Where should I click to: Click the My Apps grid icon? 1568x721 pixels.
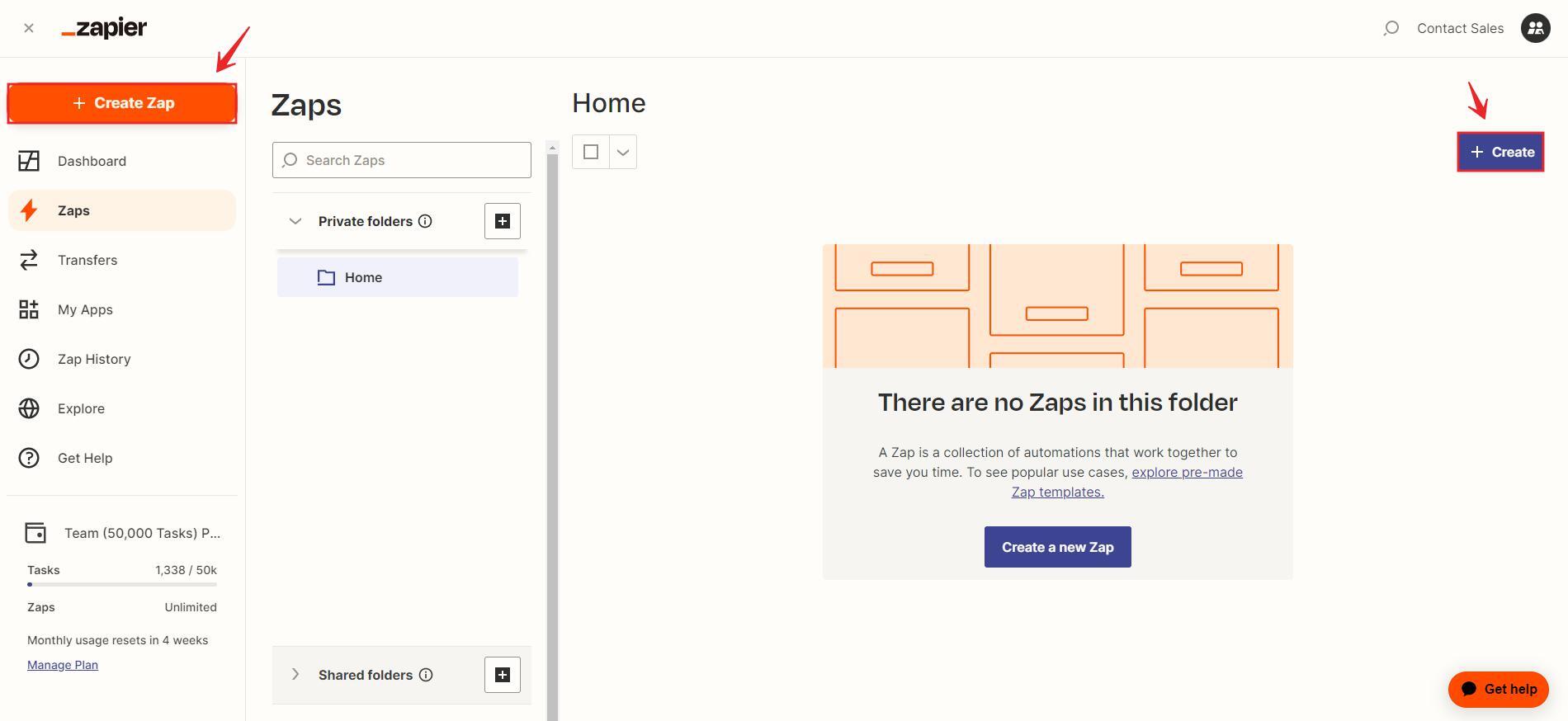(x=29, y=309)
